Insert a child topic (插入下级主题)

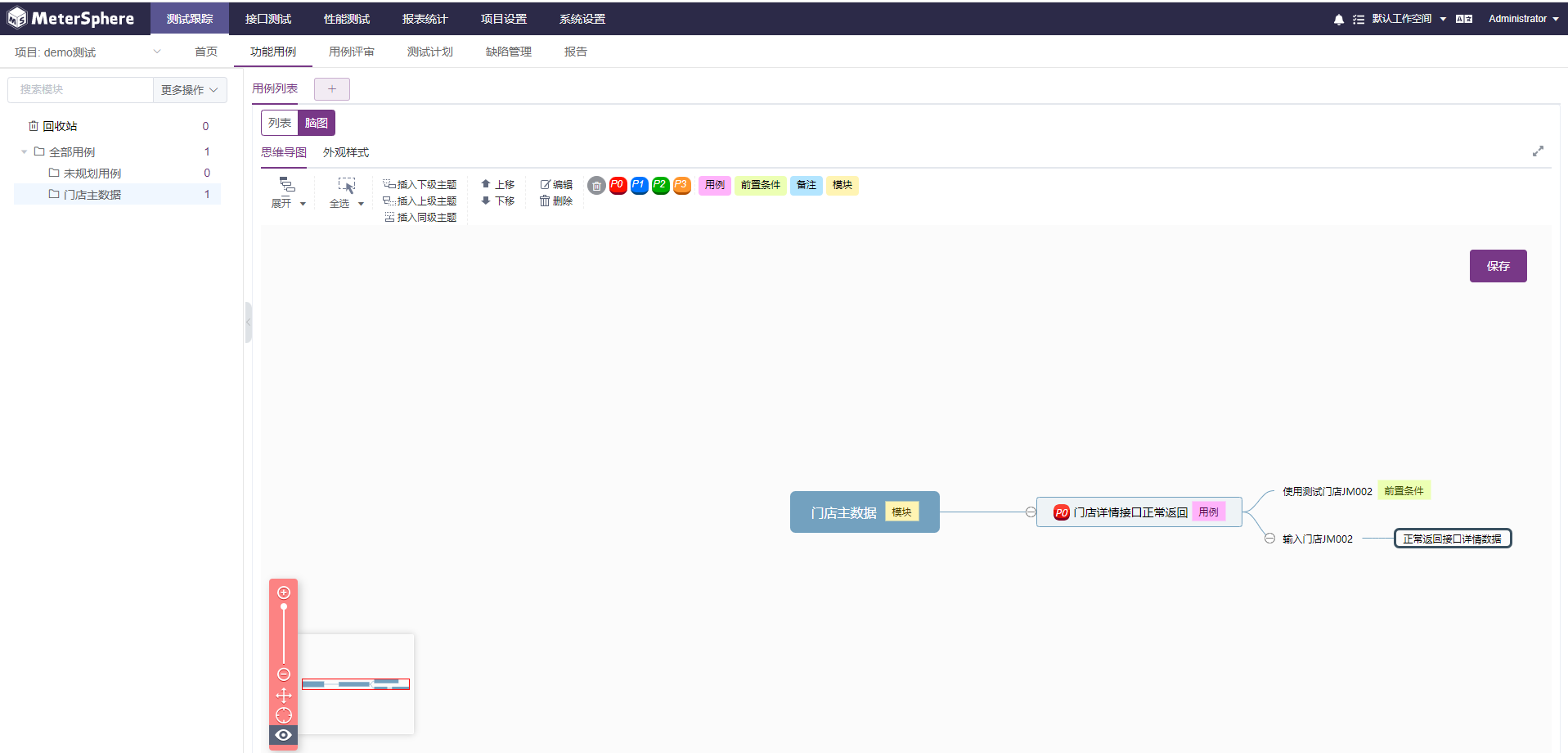pyautogui.click(x=420, y=184)
